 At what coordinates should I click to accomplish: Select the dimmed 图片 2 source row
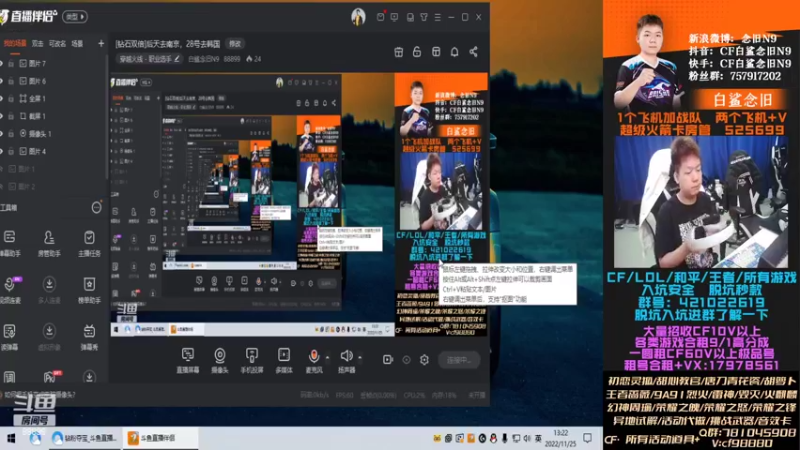pyautogui.click(x=53, y=187)
